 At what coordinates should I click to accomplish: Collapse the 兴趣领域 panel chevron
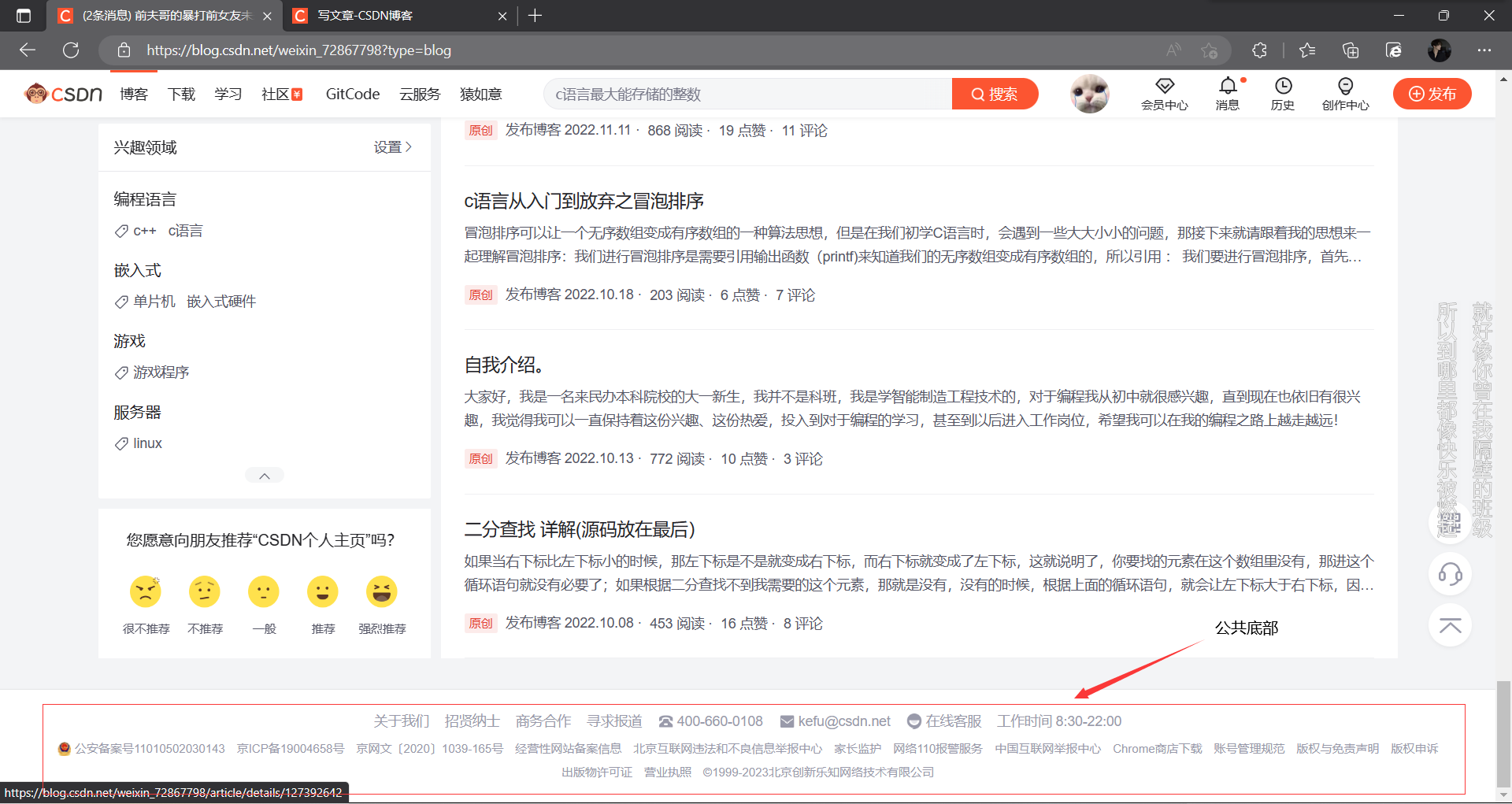265,476
